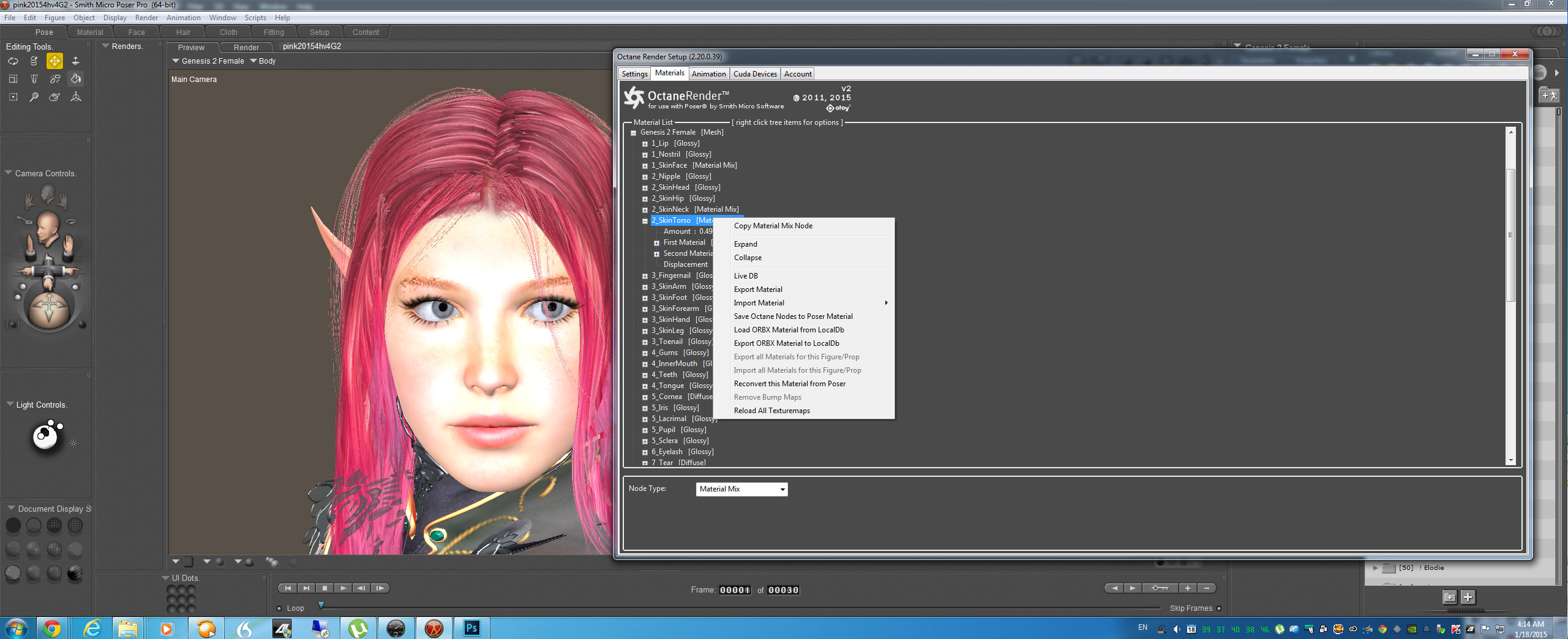Click the add folder icon in library
1568x639 pixels.
[1449, 597]
